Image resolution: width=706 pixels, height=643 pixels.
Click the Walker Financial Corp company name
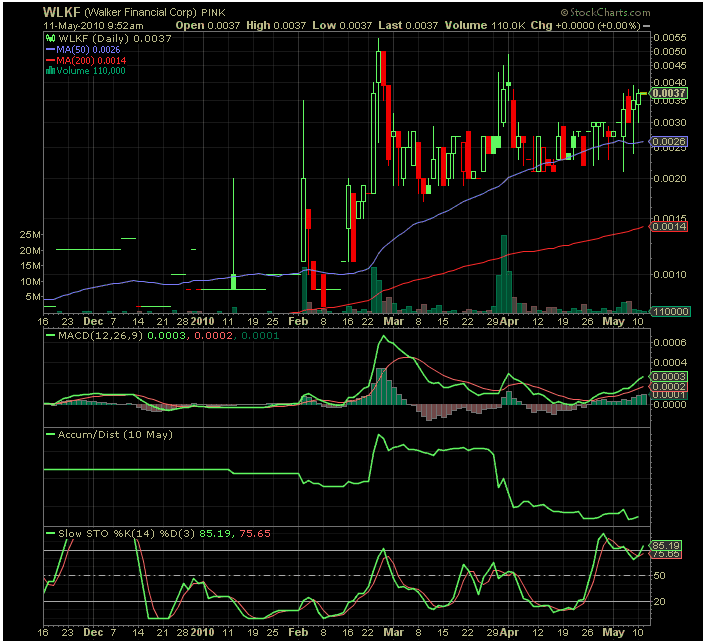(x=140, y=13)
